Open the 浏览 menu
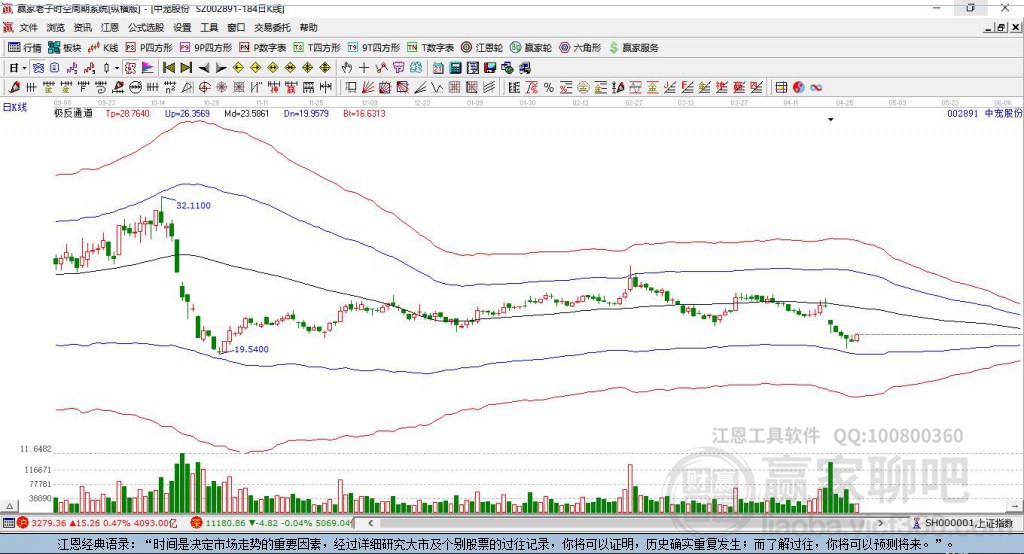This screenshot has width=1024, height=554. (x=56, y=27)
